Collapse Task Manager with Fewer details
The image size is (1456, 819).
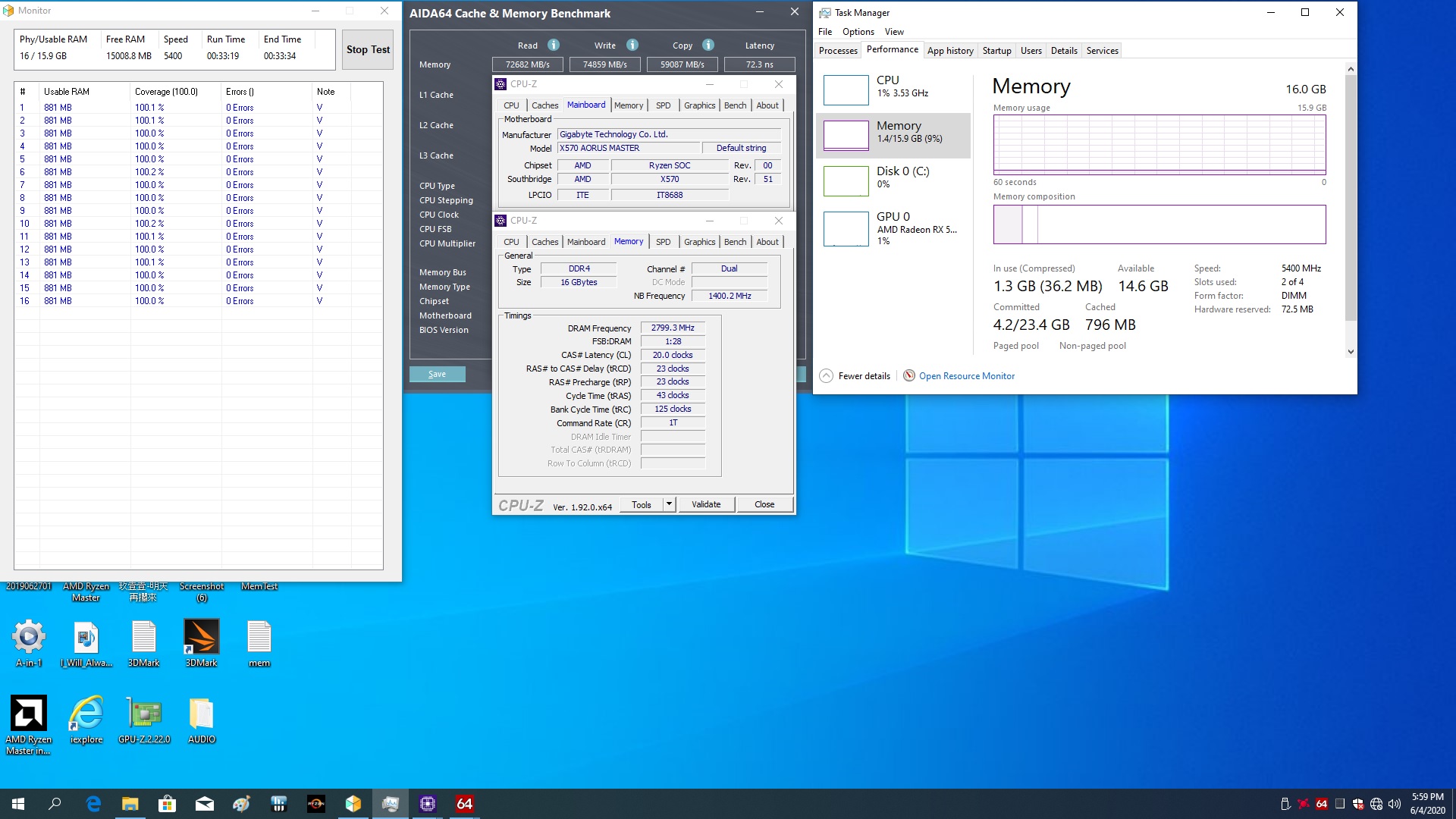coord(855,376)
